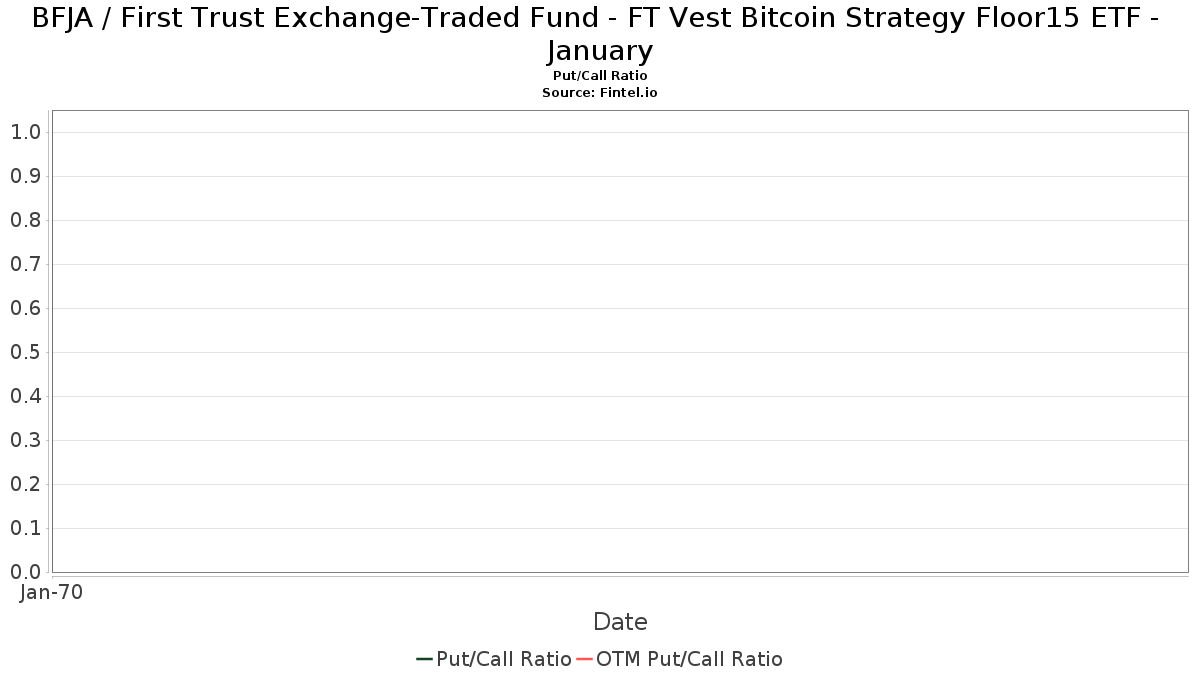This screenshot has height=675, width=1200.
Task: Click the 0.3 y-axis tick label
Action: point(25,440)
